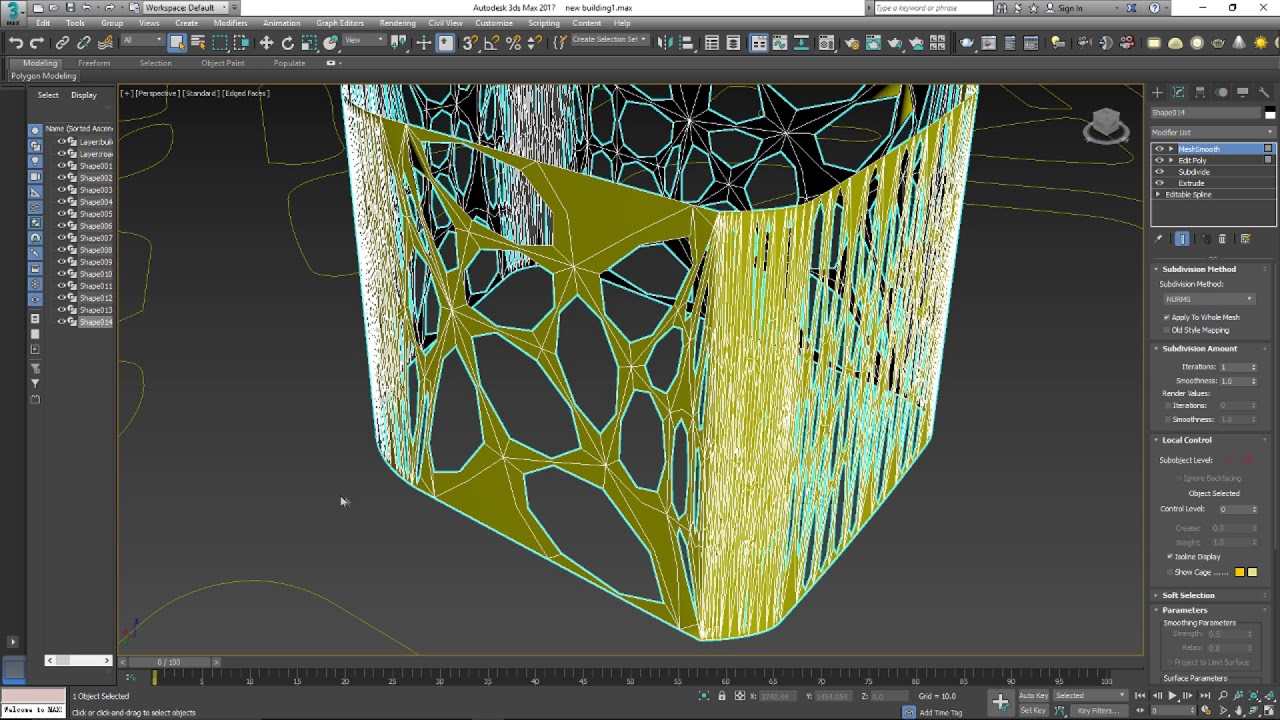The width and height of the screenshot is (1280, 720).
Task: Expand the Editable Spline stack entry
Action: point(1159,195)
